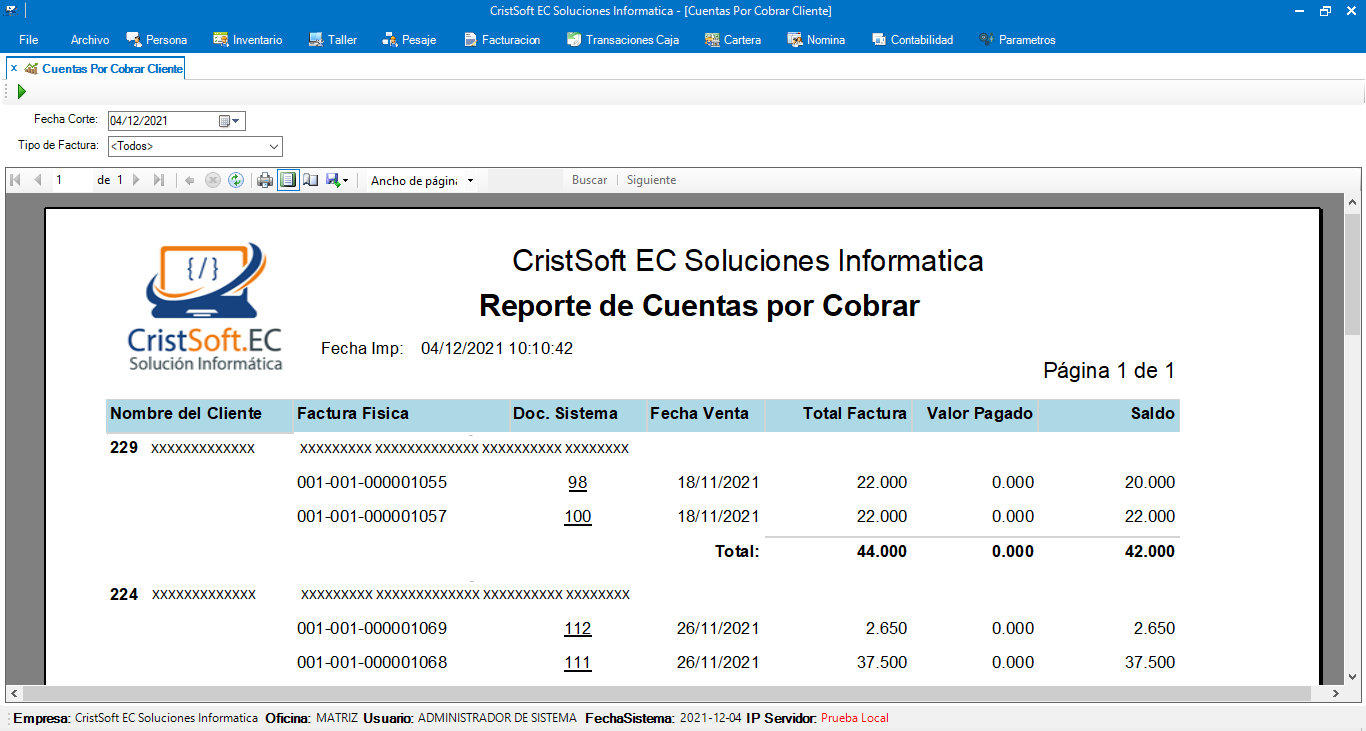Click the Saldo column header
The width and height of the screenshot is (1366, 731).
[x=1110, y=414]
